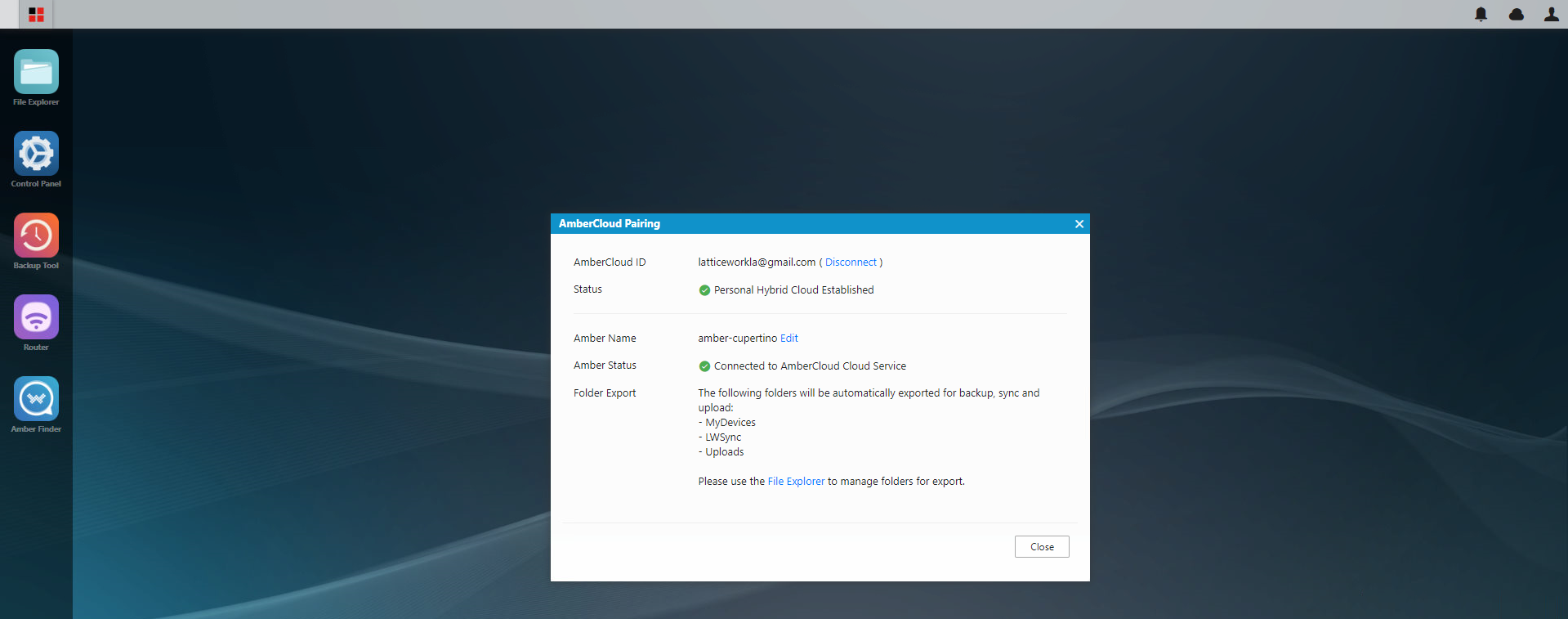Viewport: 1568px width, 619px height.
Task: Edit the Amber Name
Action: tap(789, 339)
